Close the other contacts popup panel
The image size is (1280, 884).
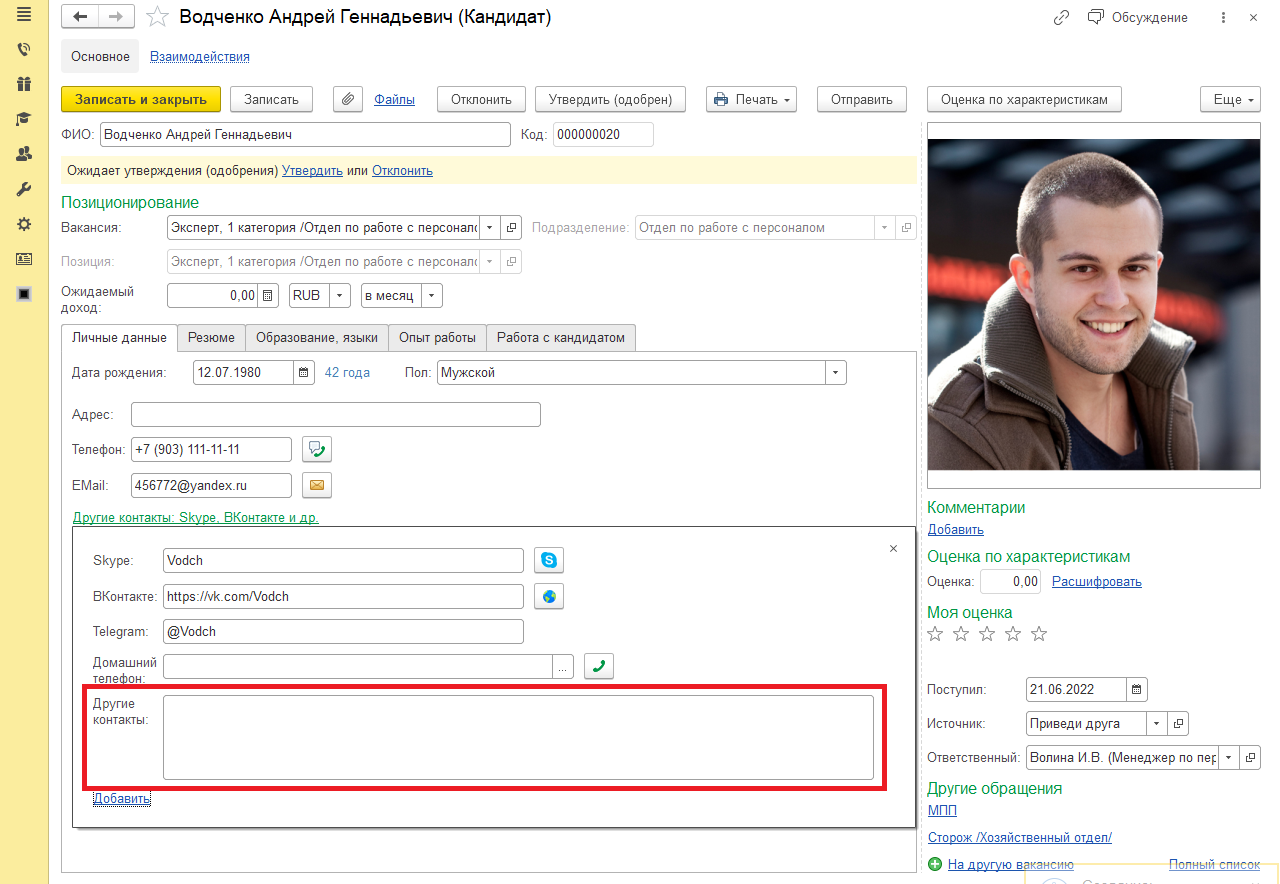tap(893, 548)
